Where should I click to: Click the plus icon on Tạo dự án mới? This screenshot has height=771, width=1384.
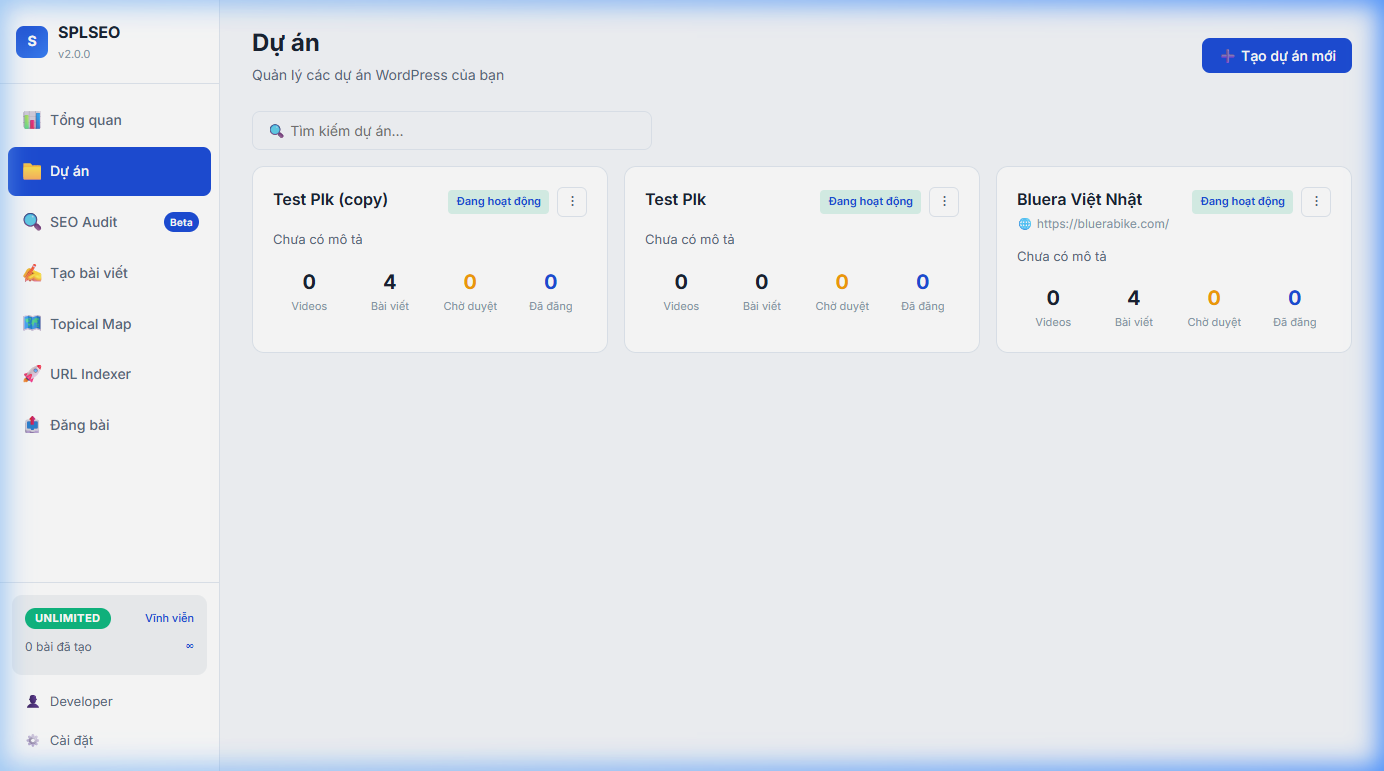click(x=1228, y=56)
